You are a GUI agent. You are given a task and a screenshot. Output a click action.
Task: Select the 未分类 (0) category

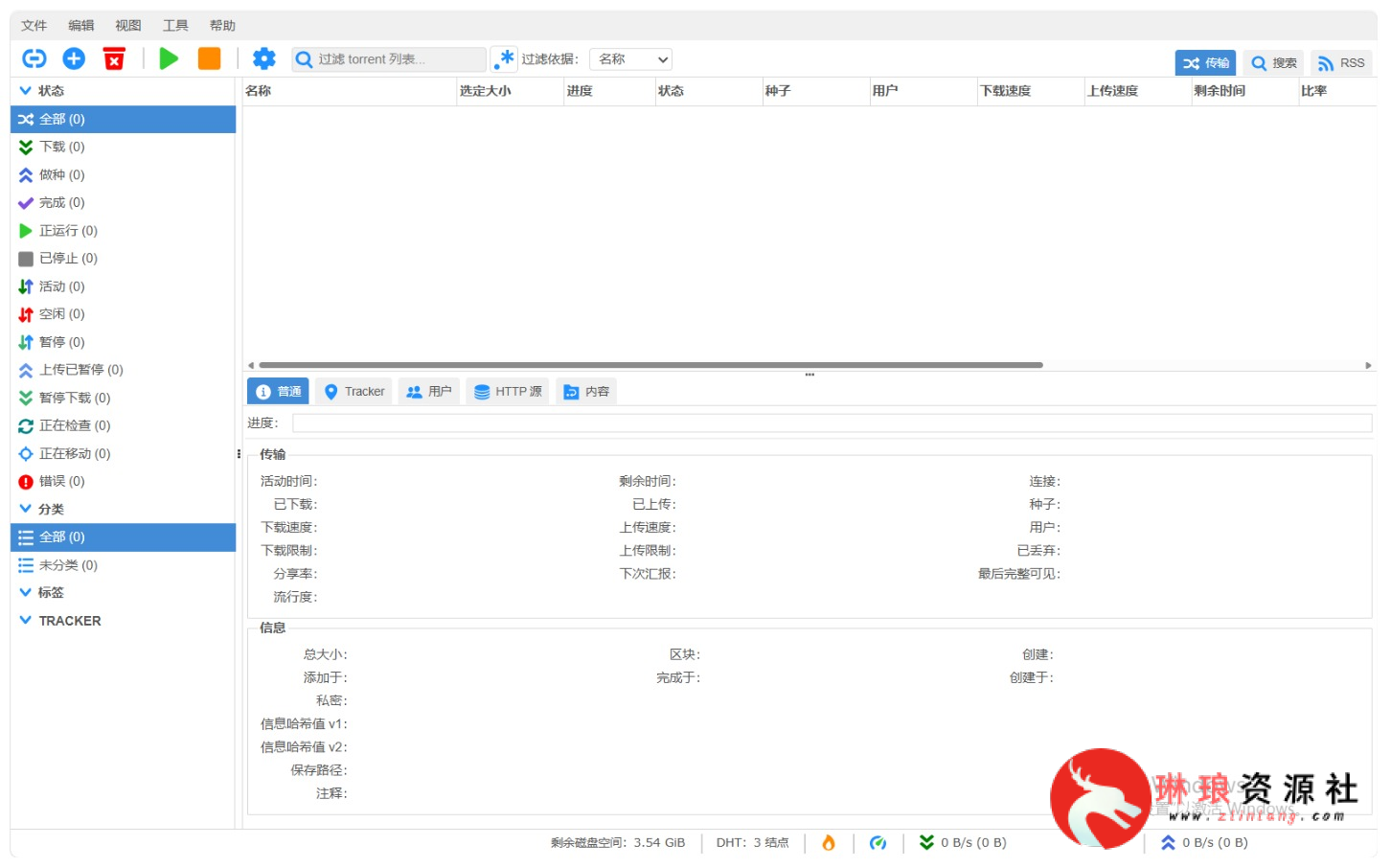point(123,565)
